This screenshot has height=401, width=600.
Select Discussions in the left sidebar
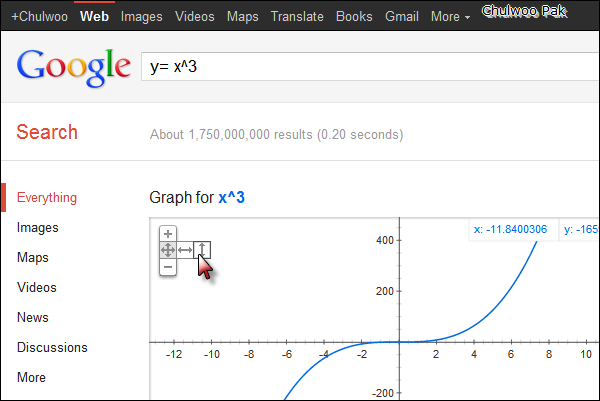[52, 348]
